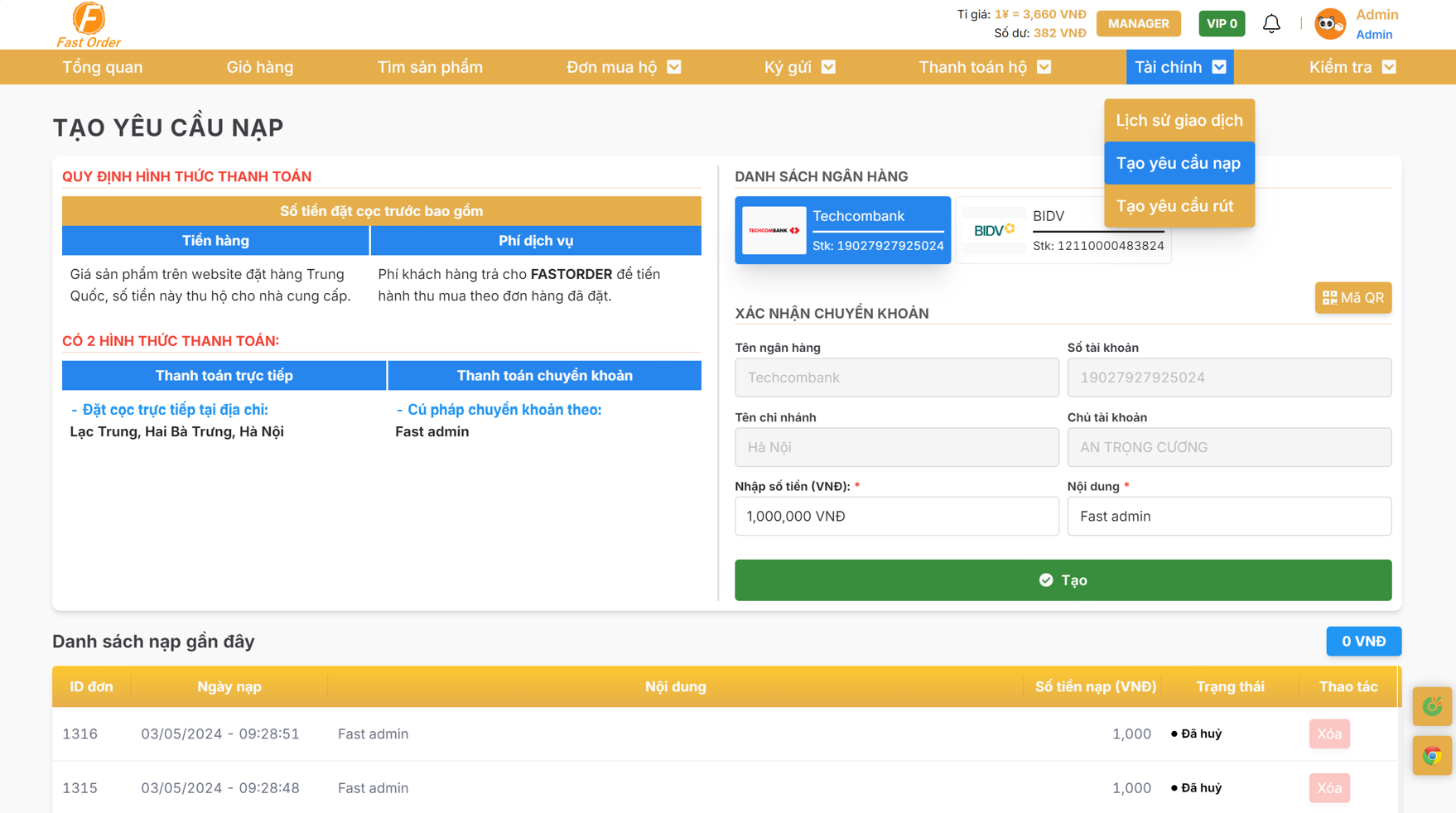Click BIDV account number Stk: 12110000483824
The width and height of the screenshot is (1456, 813).
[x=1098, y=246]
